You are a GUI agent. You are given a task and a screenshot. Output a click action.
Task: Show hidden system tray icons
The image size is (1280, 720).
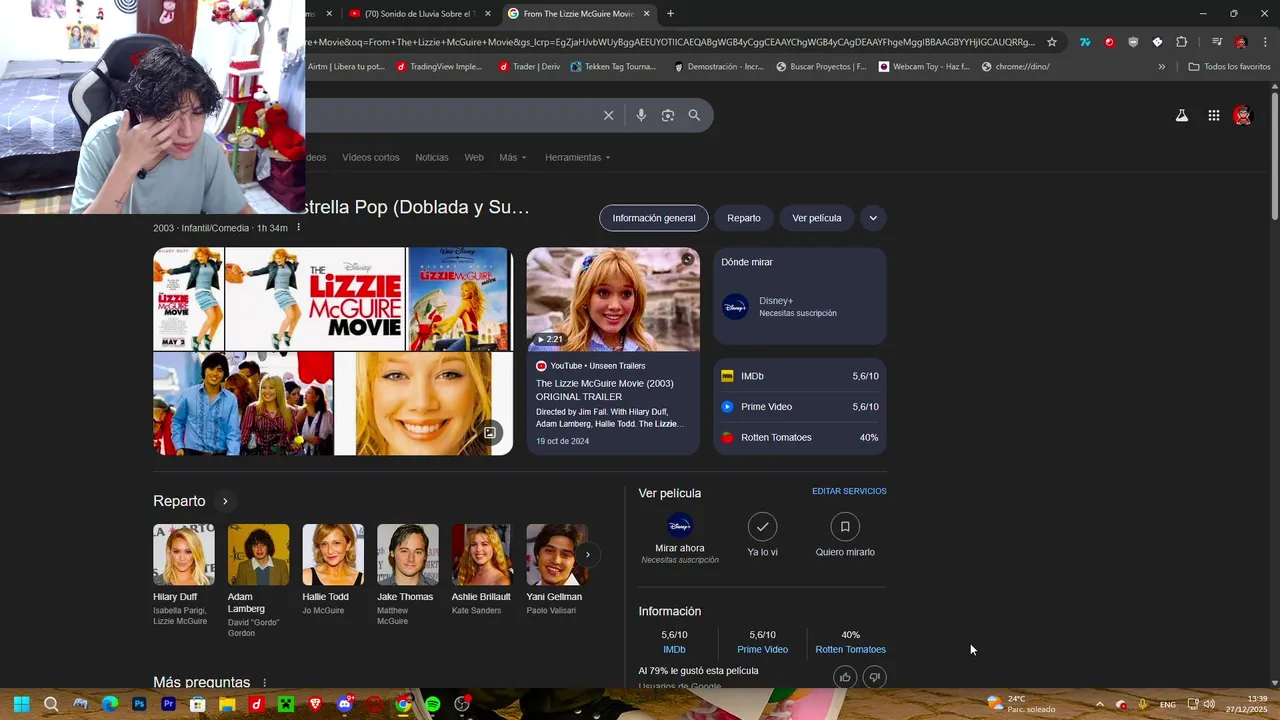(1099, 704)
